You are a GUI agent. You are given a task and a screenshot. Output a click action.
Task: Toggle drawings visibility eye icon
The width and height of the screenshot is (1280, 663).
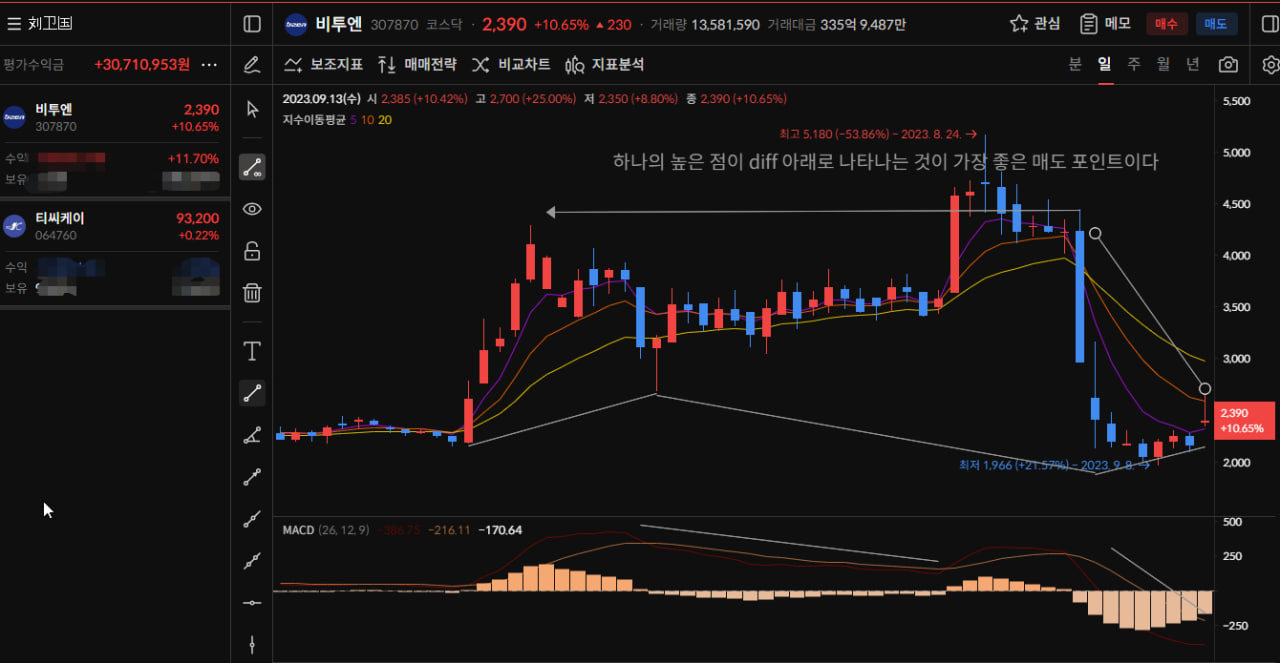coord(252,209)
